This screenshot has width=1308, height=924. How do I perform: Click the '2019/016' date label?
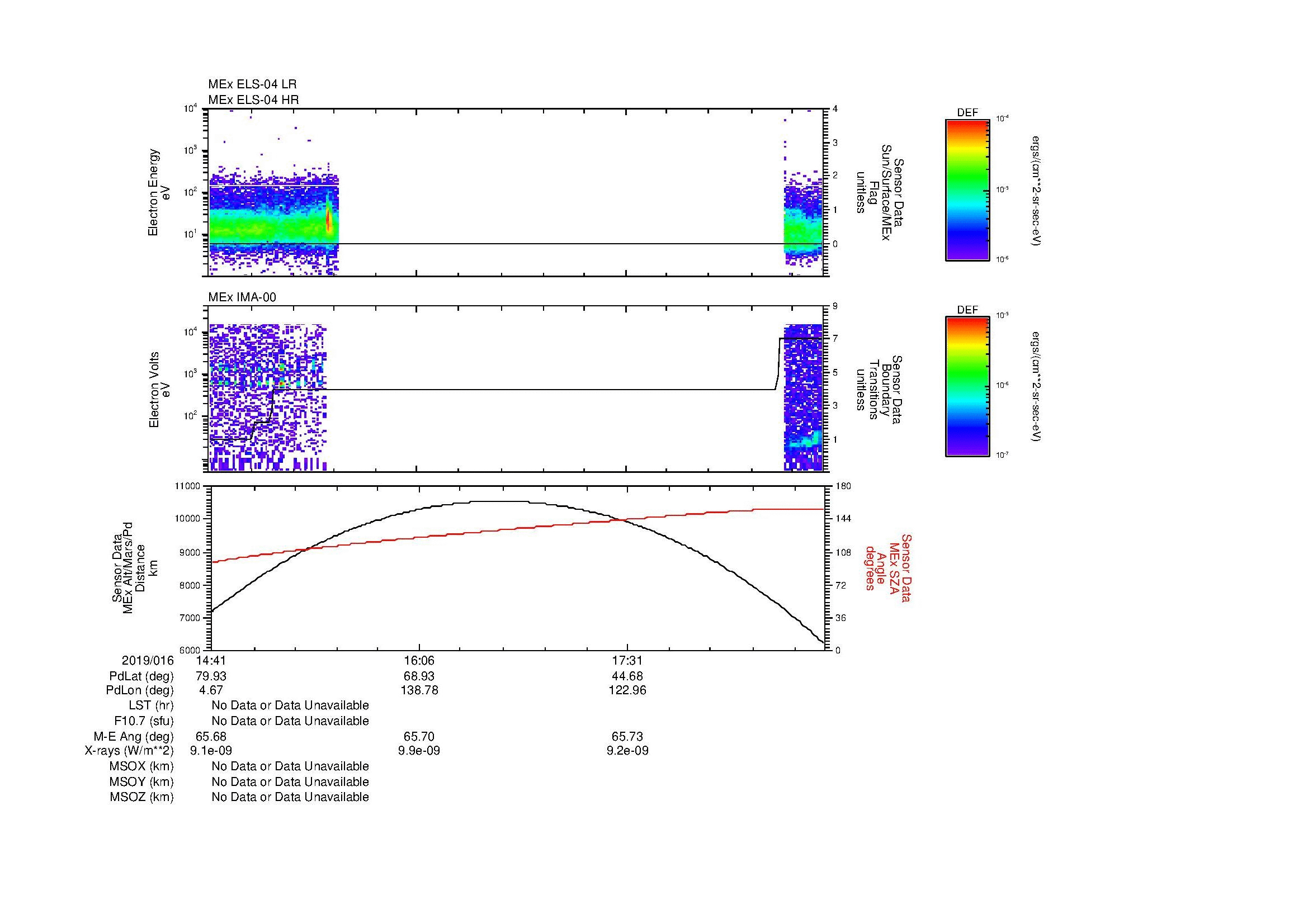(x=148, y=660)
